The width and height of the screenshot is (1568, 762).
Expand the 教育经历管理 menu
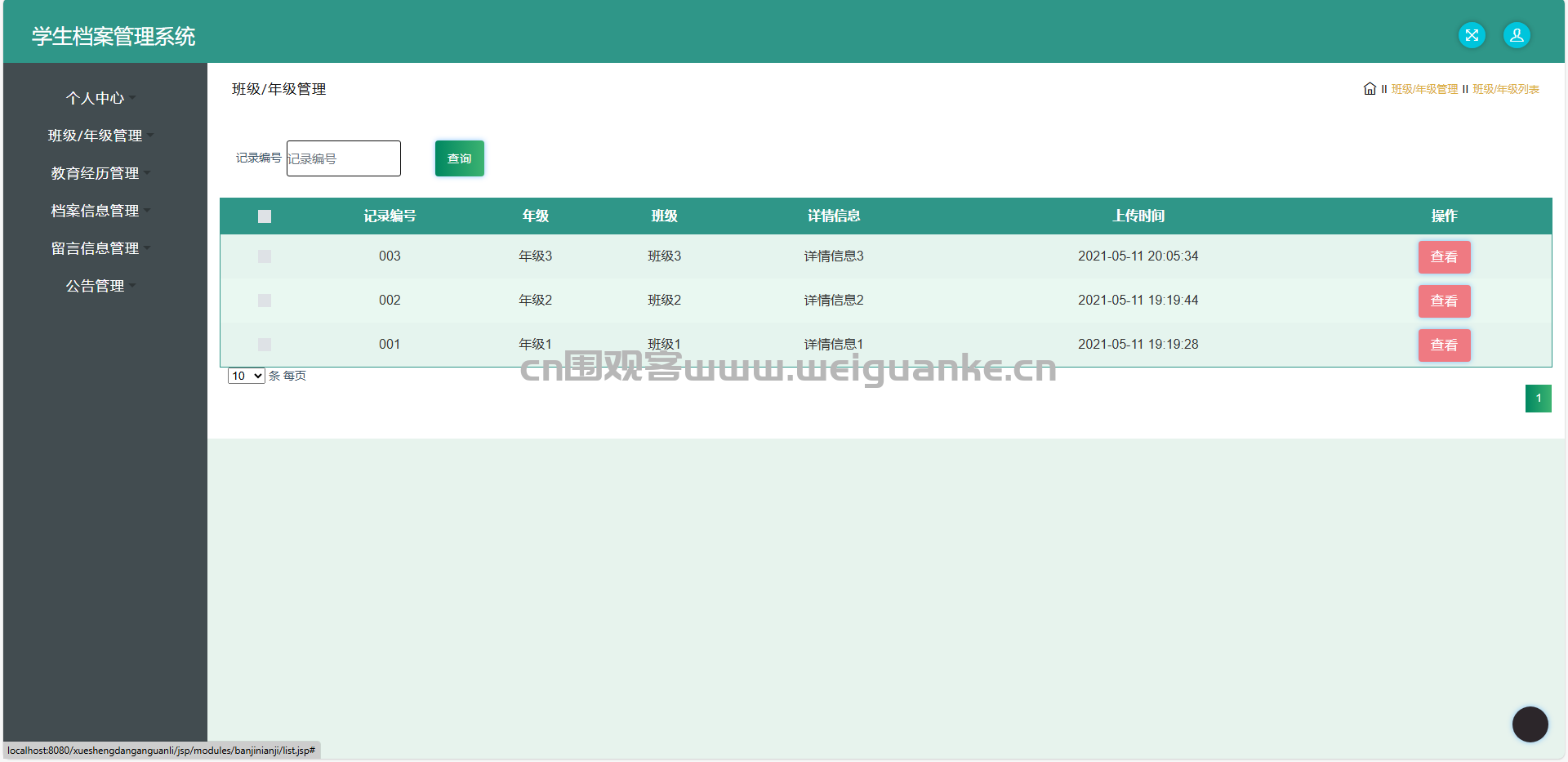100,173
